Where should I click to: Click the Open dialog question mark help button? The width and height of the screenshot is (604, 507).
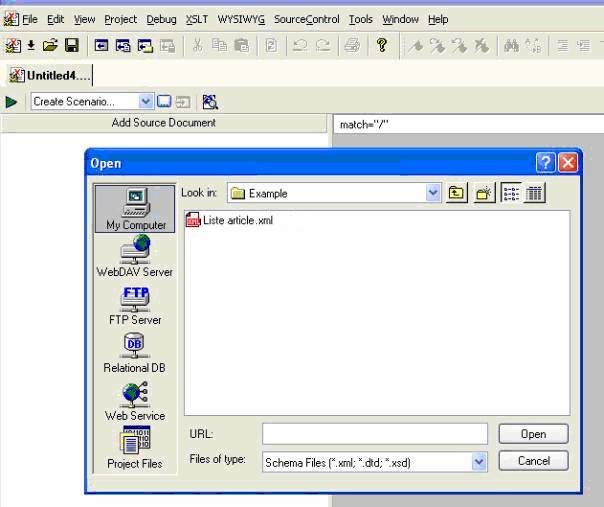(x=545, y=162)
